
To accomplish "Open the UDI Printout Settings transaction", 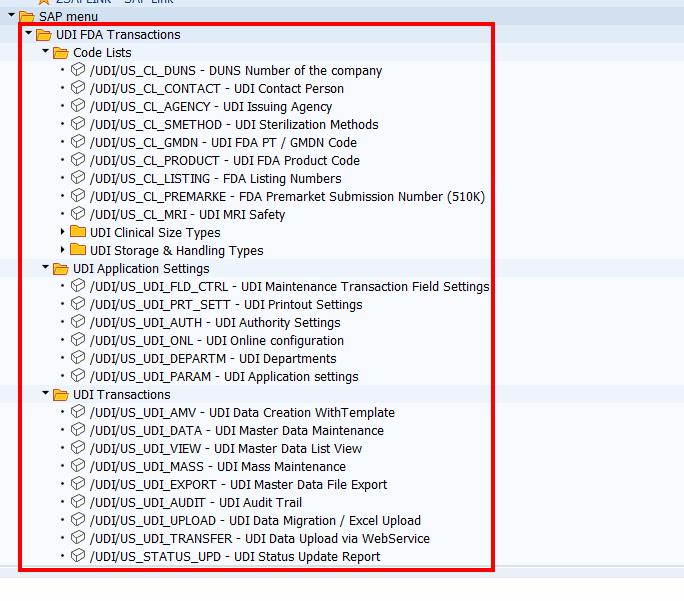I will (226, 304).
